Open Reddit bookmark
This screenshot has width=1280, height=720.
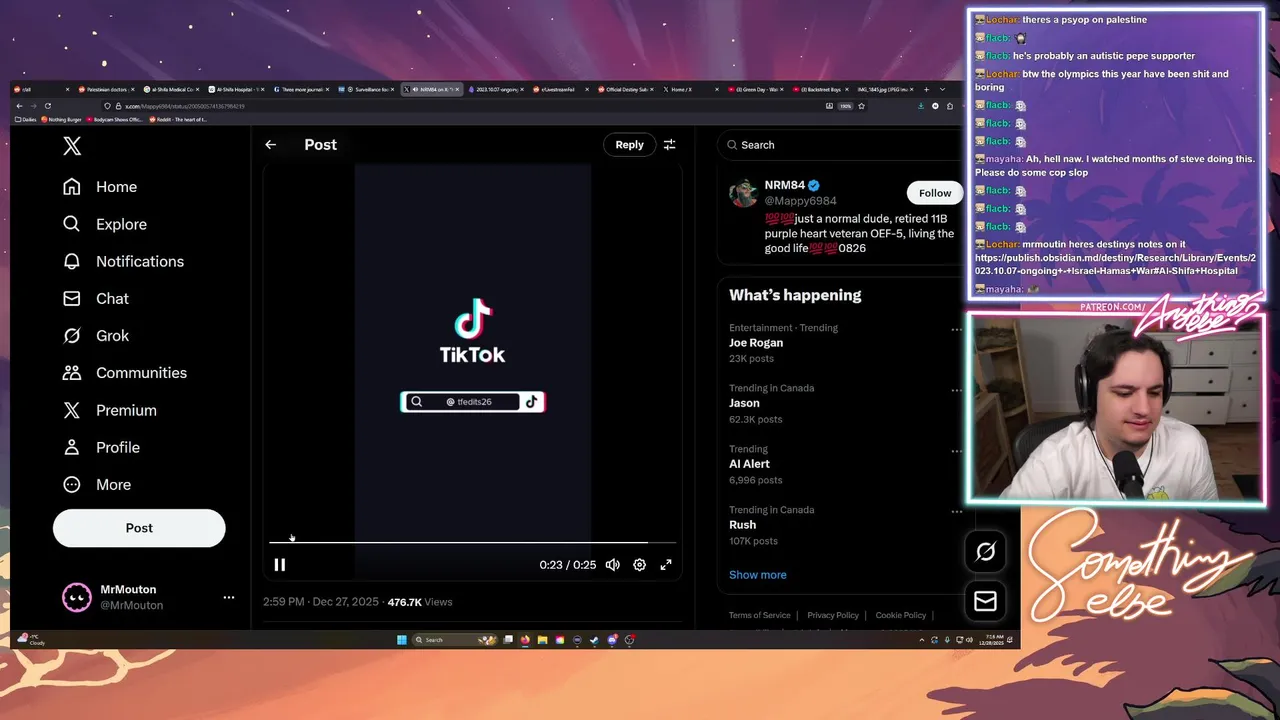tap(178, 120)
